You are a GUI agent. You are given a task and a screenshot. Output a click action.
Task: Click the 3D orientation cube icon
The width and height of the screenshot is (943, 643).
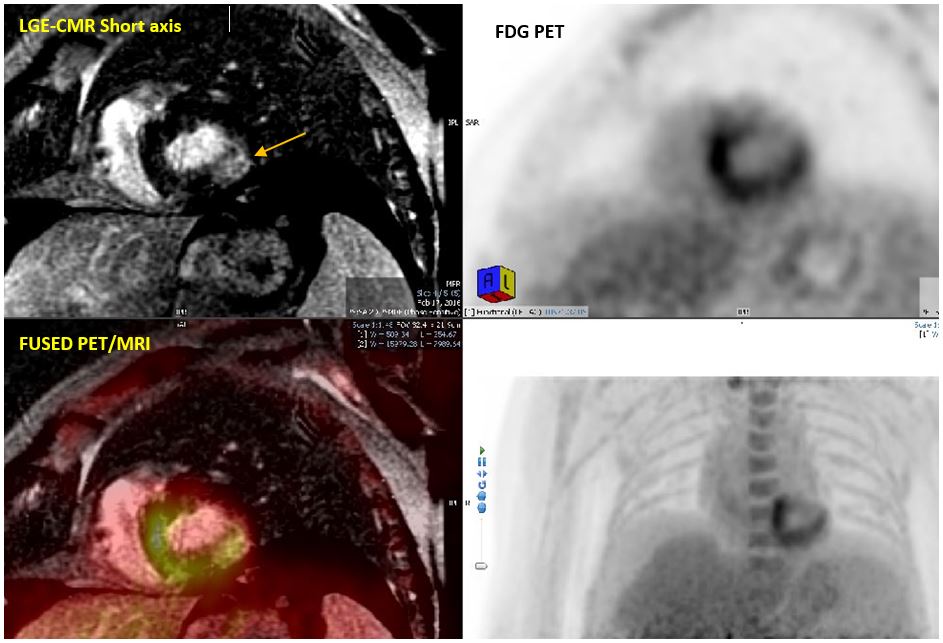pos(496,283)
